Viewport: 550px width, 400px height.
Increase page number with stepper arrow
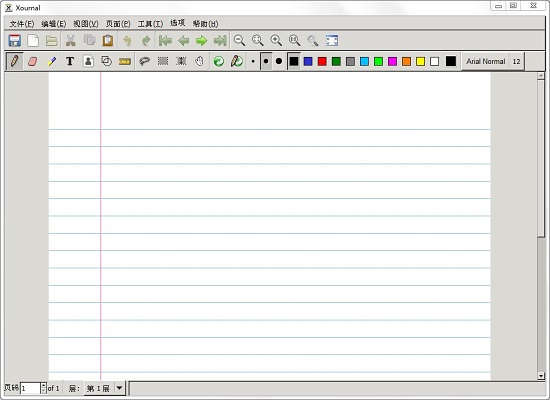43,385
